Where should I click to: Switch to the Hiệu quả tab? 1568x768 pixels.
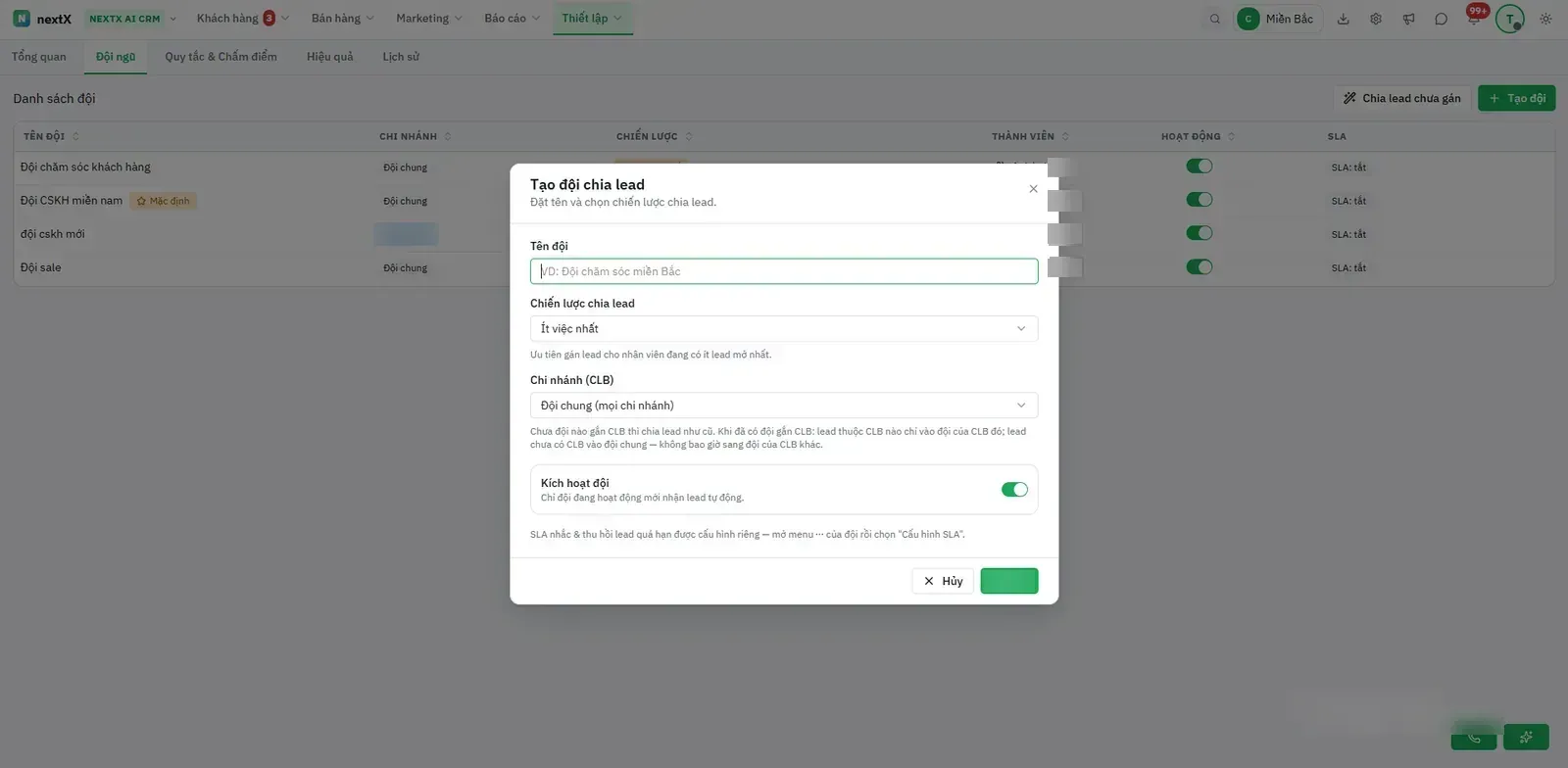pos(329,57)
